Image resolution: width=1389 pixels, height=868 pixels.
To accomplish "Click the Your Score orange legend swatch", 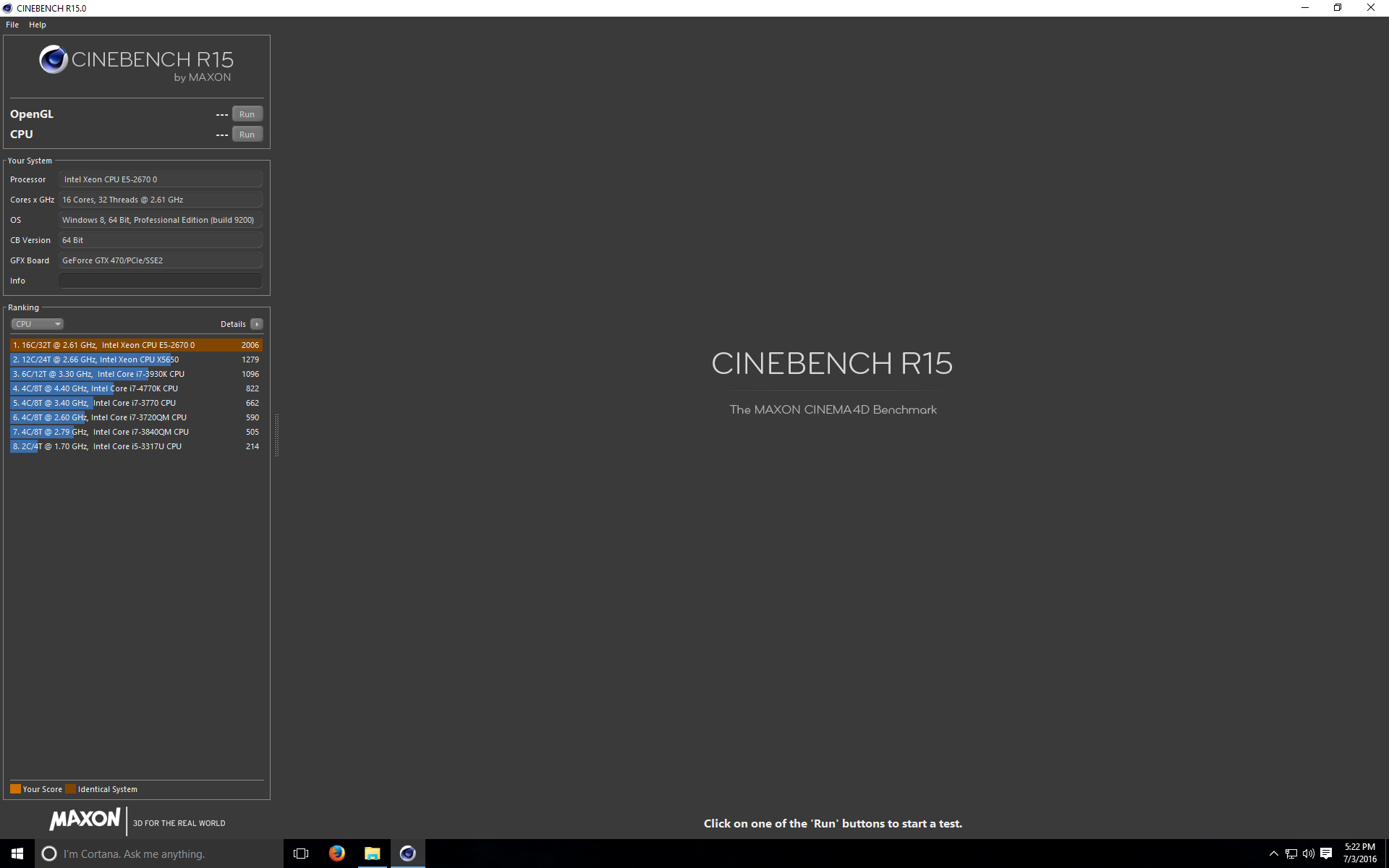I will [x=15, y=789].
